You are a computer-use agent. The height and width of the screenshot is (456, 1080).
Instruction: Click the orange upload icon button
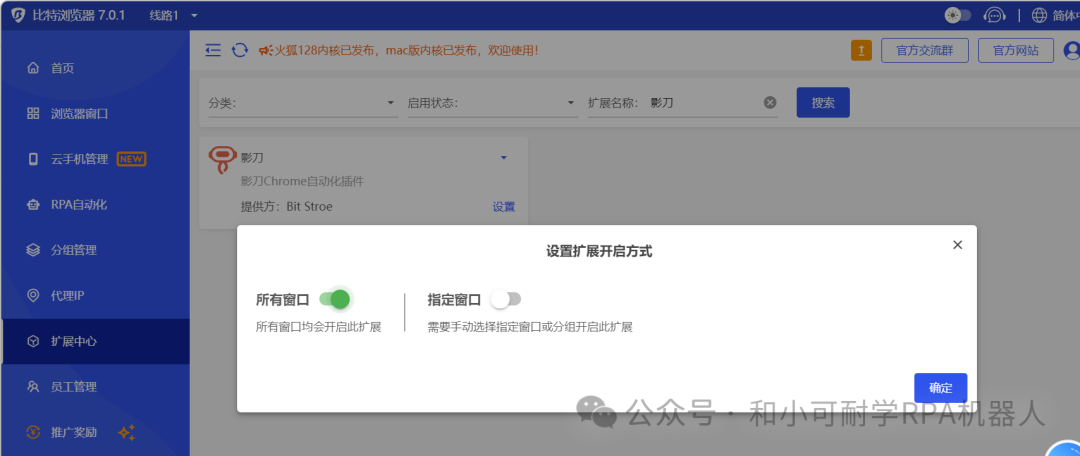coord(861,50)
